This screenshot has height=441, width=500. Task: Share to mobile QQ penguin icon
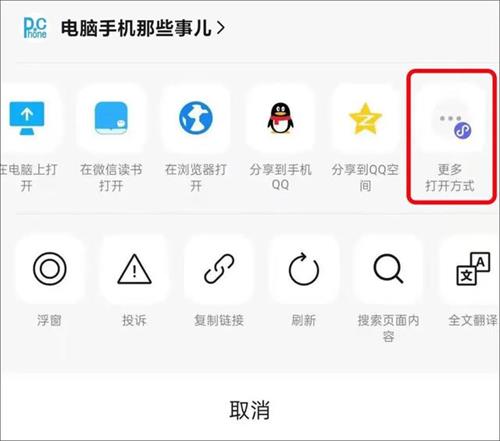pos(280,119)
